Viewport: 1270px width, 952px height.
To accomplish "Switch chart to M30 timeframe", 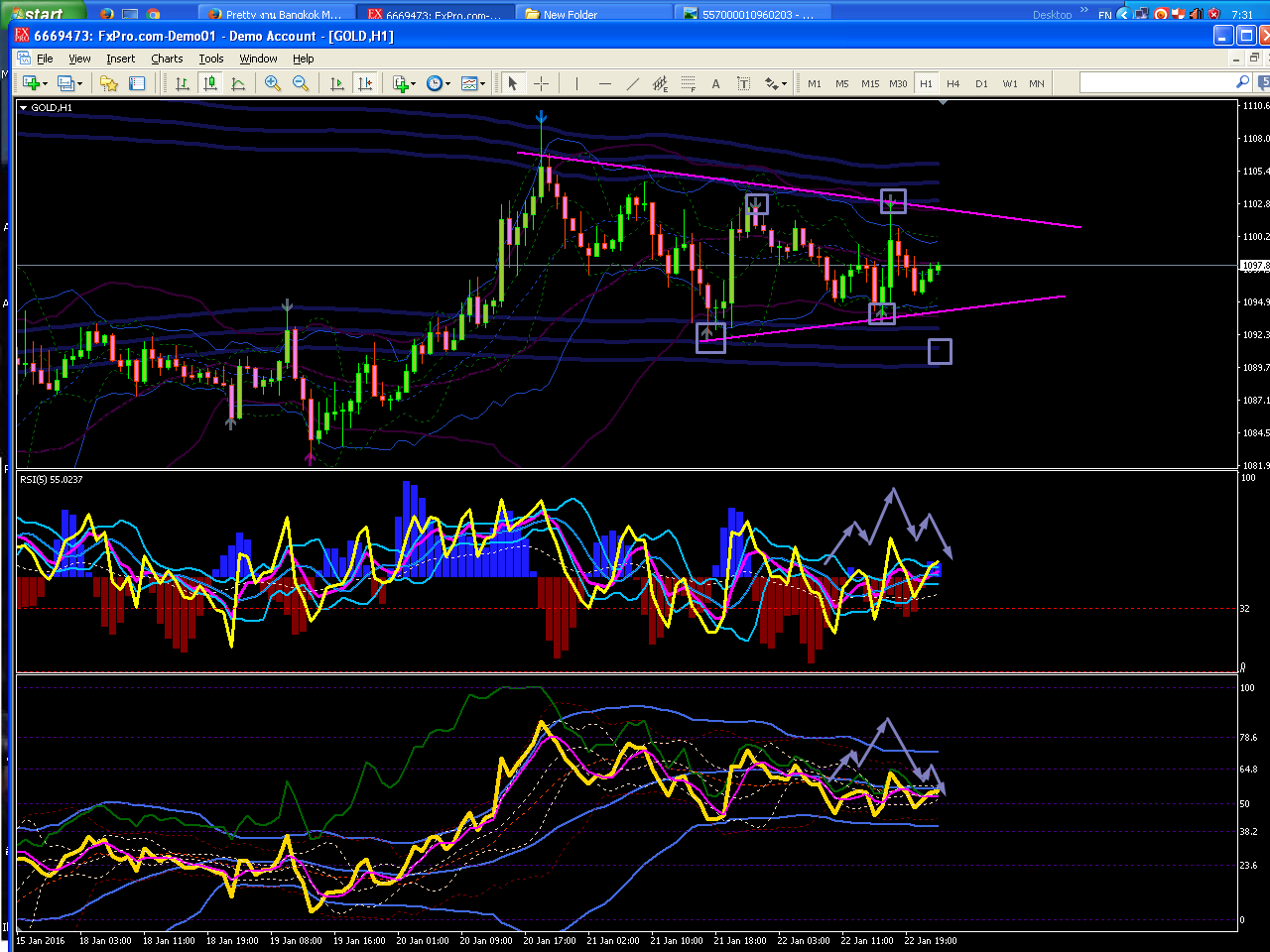I will pos(898,83).
